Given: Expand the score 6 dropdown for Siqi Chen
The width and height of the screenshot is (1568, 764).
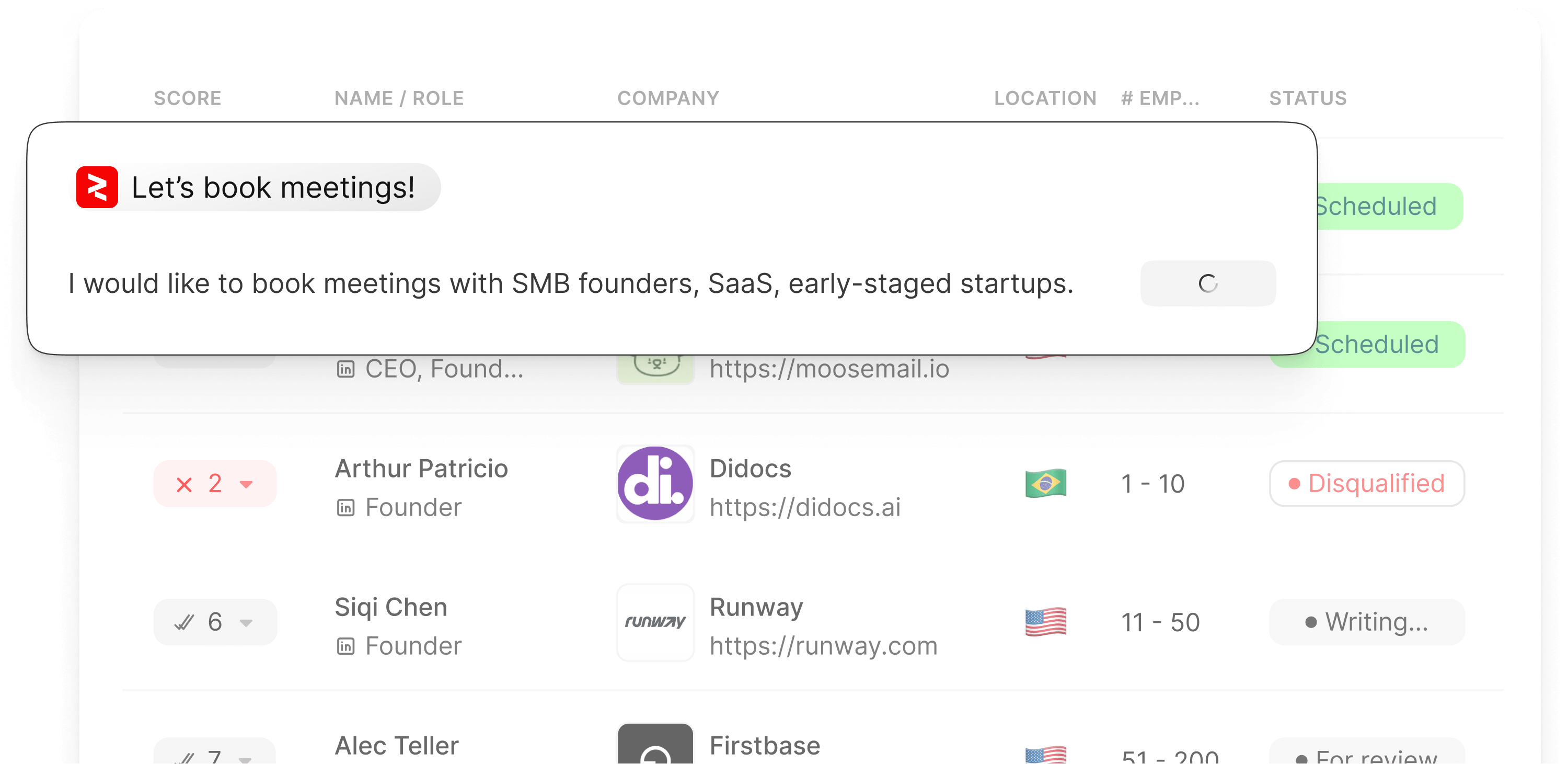Looking at the screenshot, I should click(x=246, y=622).
